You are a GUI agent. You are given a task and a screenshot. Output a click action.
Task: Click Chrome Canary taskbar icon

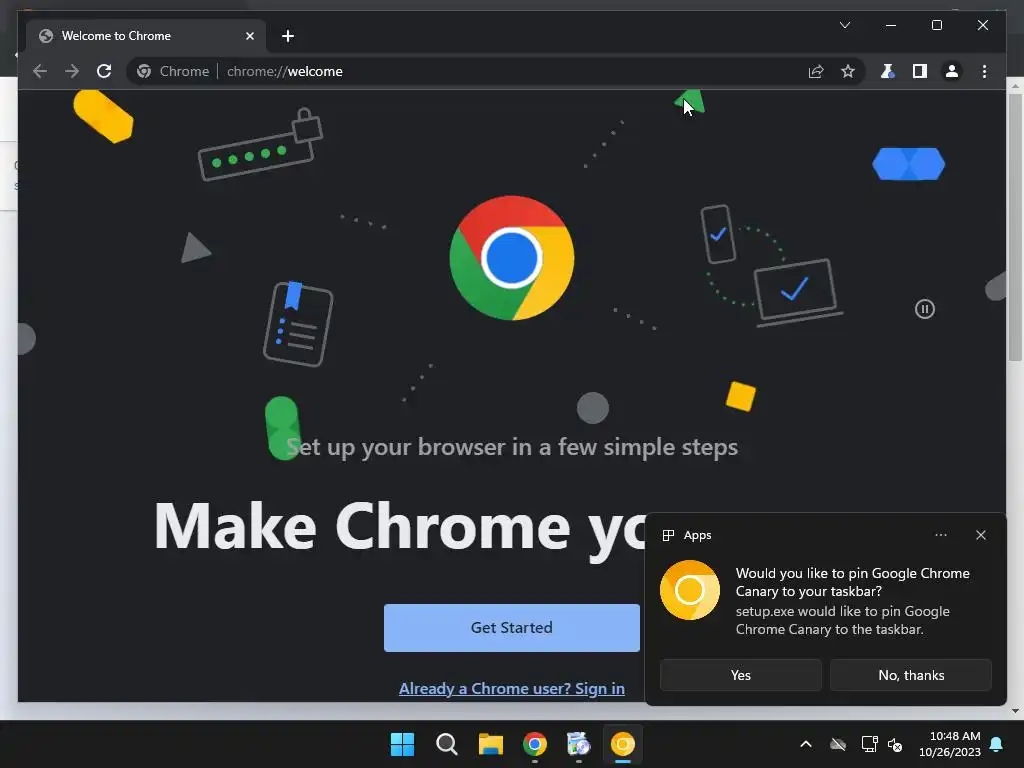pyautogui.click(x=622, y=744)
